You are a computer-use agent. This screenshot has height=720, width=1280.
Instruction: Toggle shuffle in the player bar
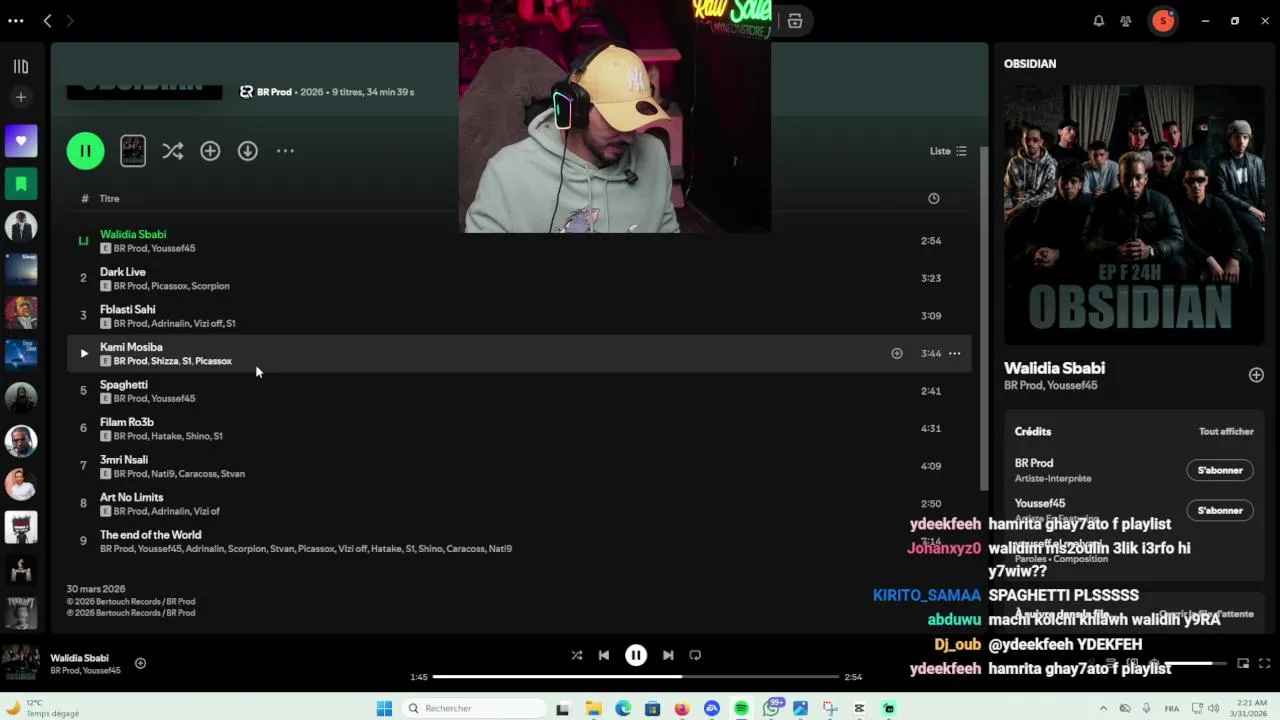pos(577,655)
